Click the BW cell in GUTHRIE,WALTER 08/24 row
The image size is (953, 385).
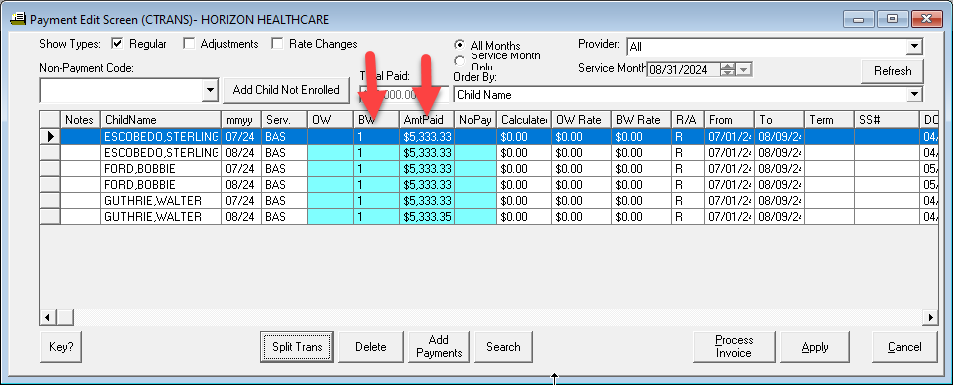376,217
